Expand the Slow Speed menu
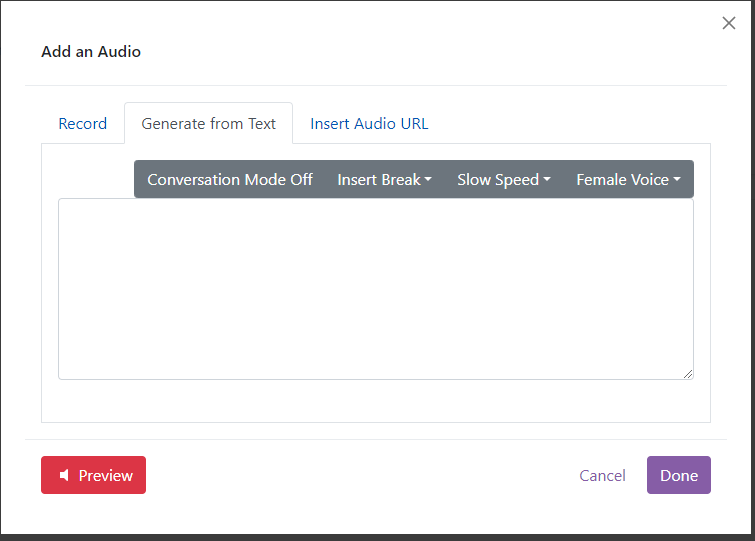This screenshot has height=541, width=755. click(x=504, y=179)
